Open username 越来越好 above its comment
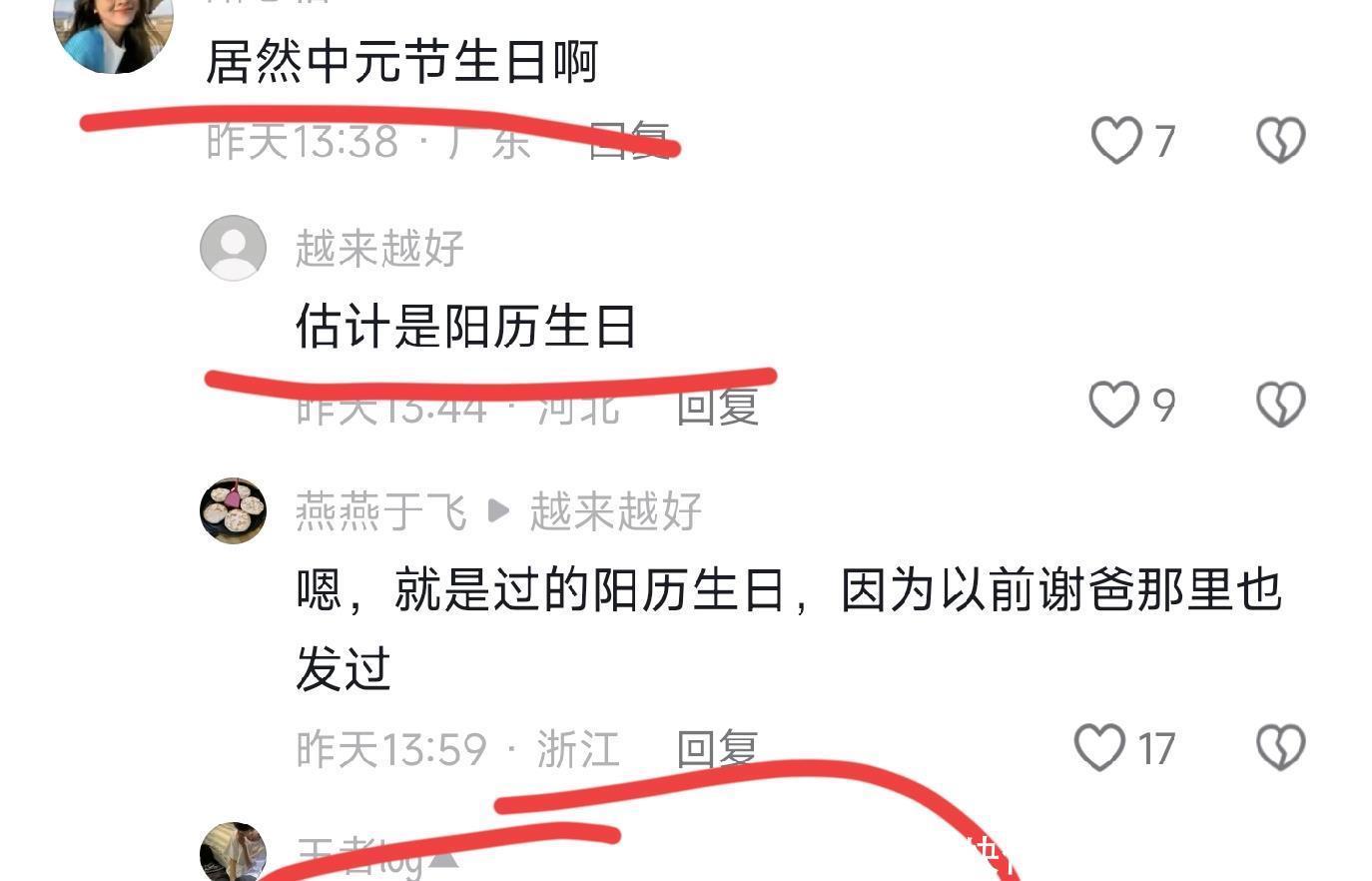The image size is (1372, 881). click(x=379, y=249)
